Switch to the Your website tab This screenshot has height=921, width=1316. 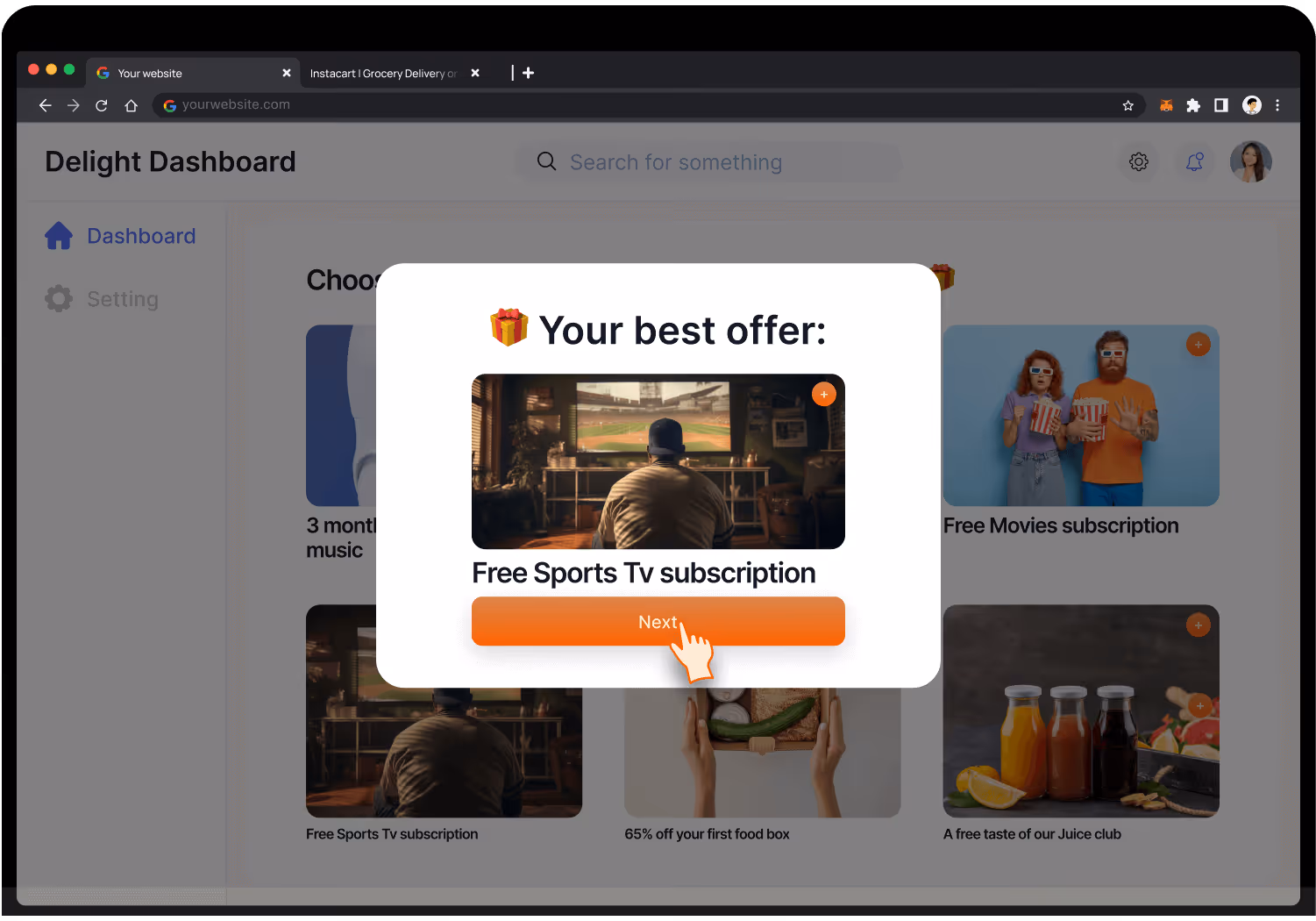193,74
